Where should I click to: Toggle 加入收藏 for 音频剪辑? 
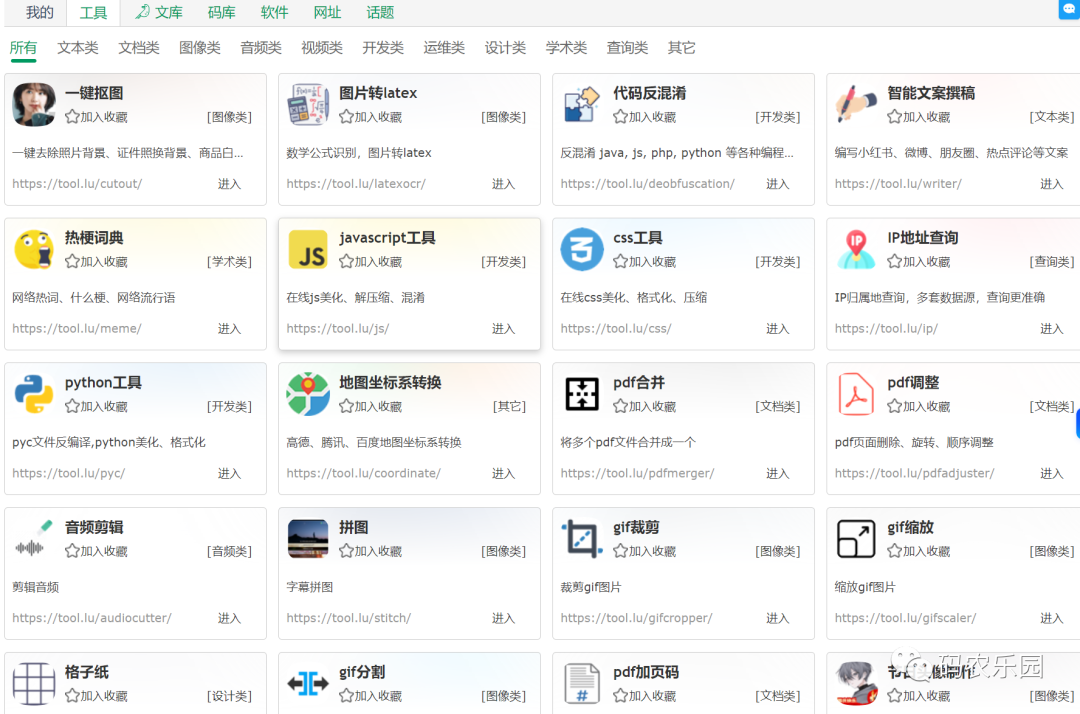pyautogui.click(x=72, y=551)
